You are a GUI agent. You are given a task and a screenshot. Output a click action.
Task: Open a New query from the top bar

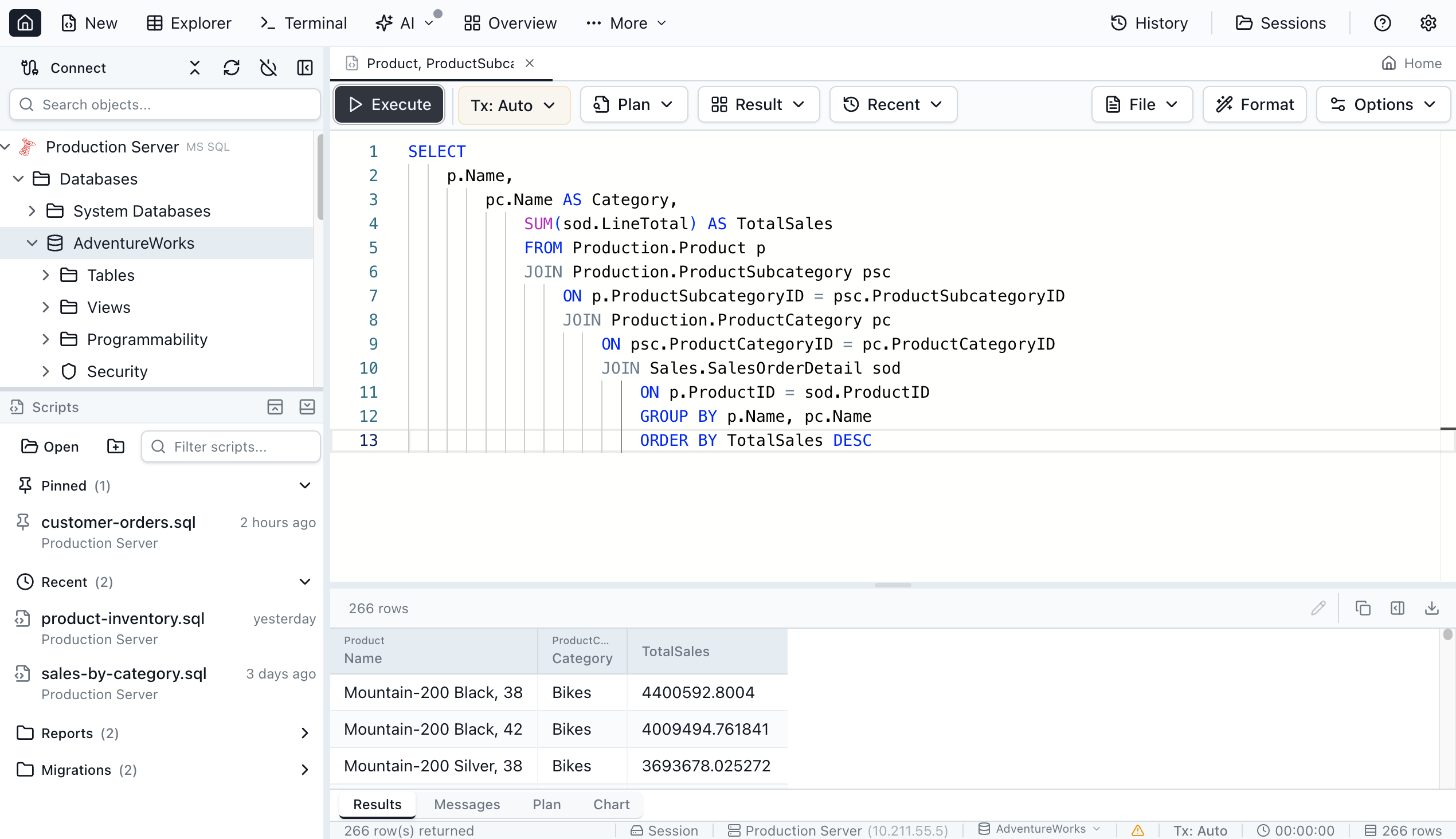point(89,23)
